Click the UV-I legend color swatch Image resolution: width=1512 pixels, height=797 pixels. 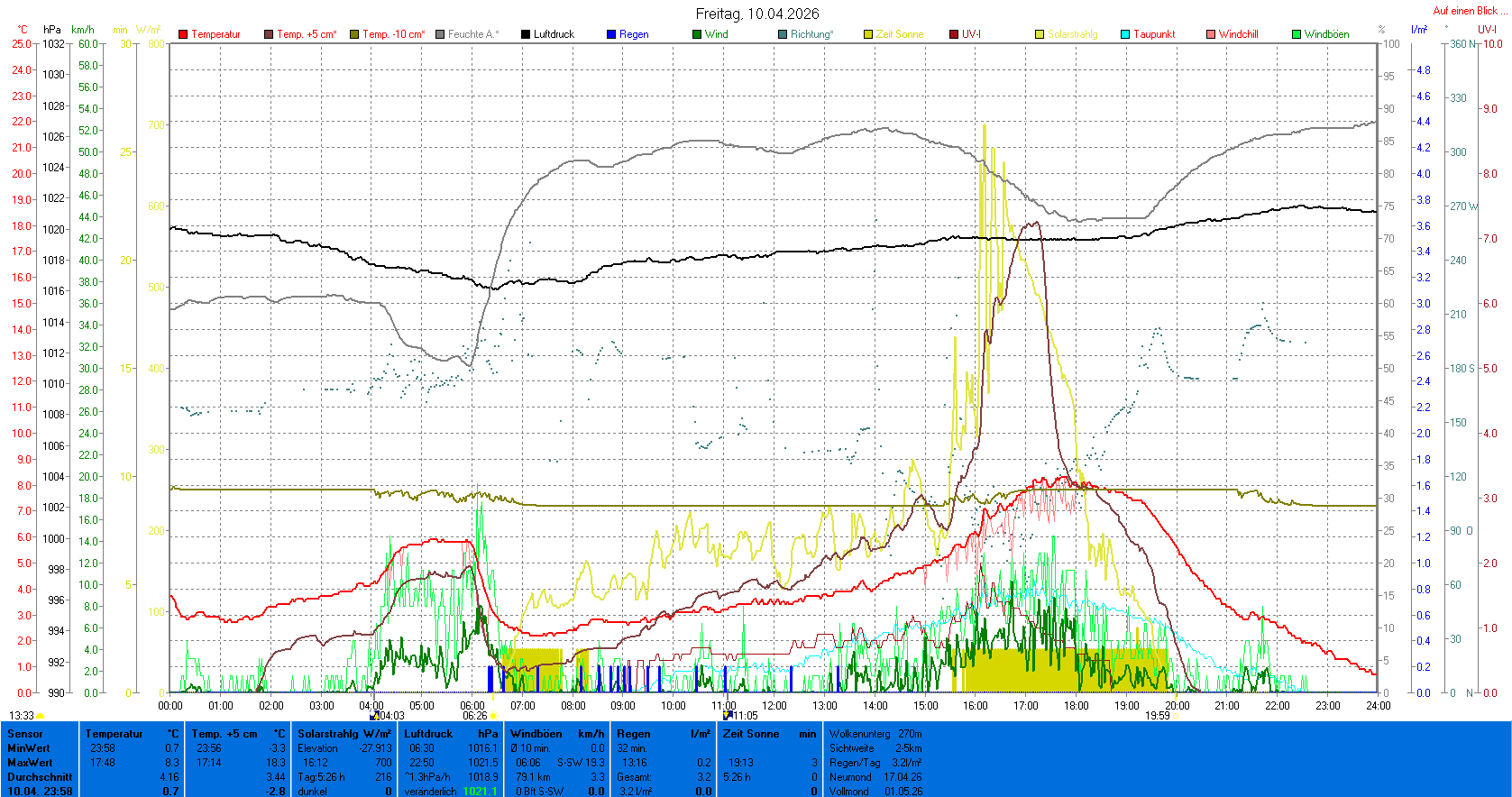point(954,34)
